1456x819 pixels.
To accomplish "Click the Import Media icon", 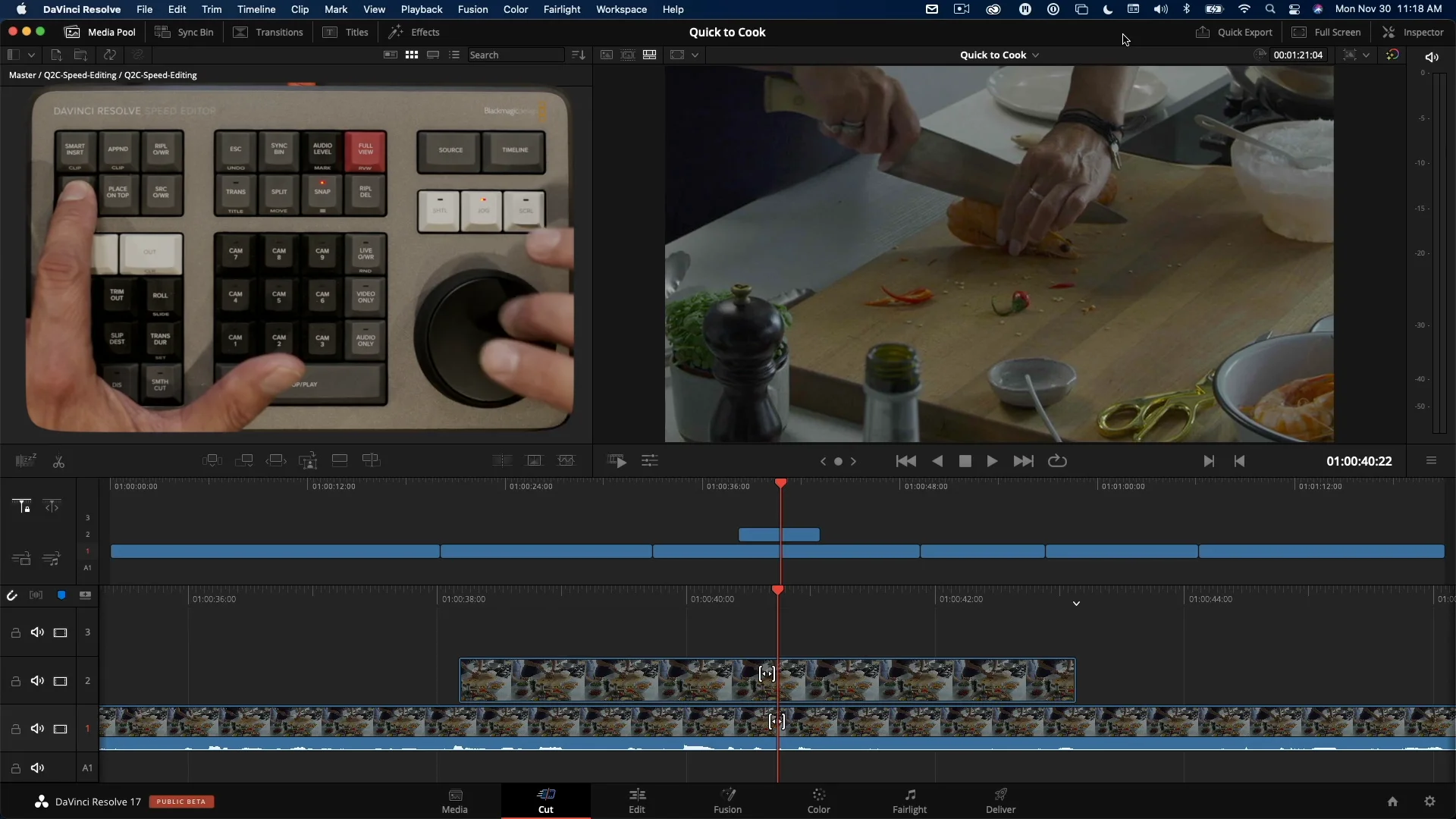I will (x=56, y=55).
